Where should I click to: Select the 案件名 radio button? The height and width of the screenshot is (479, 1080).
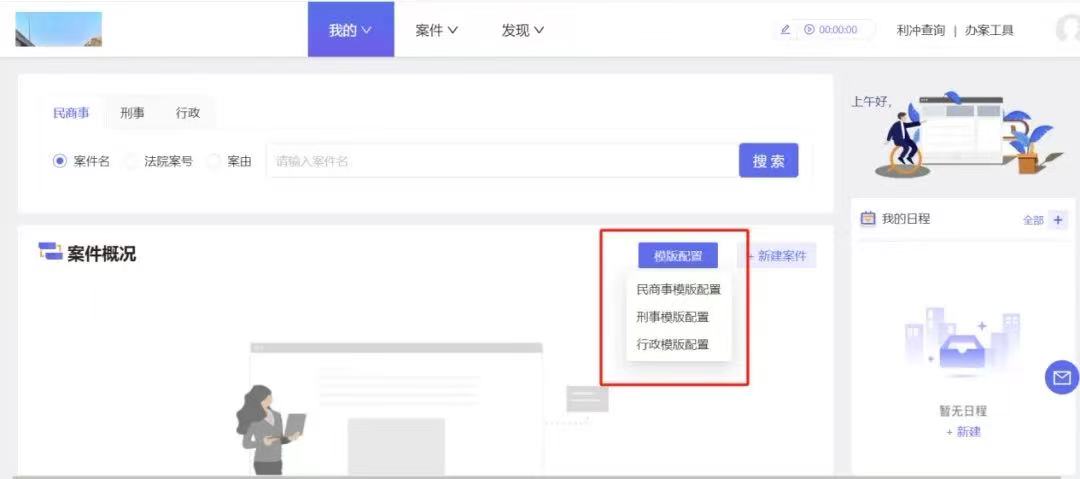pos(60,161)
